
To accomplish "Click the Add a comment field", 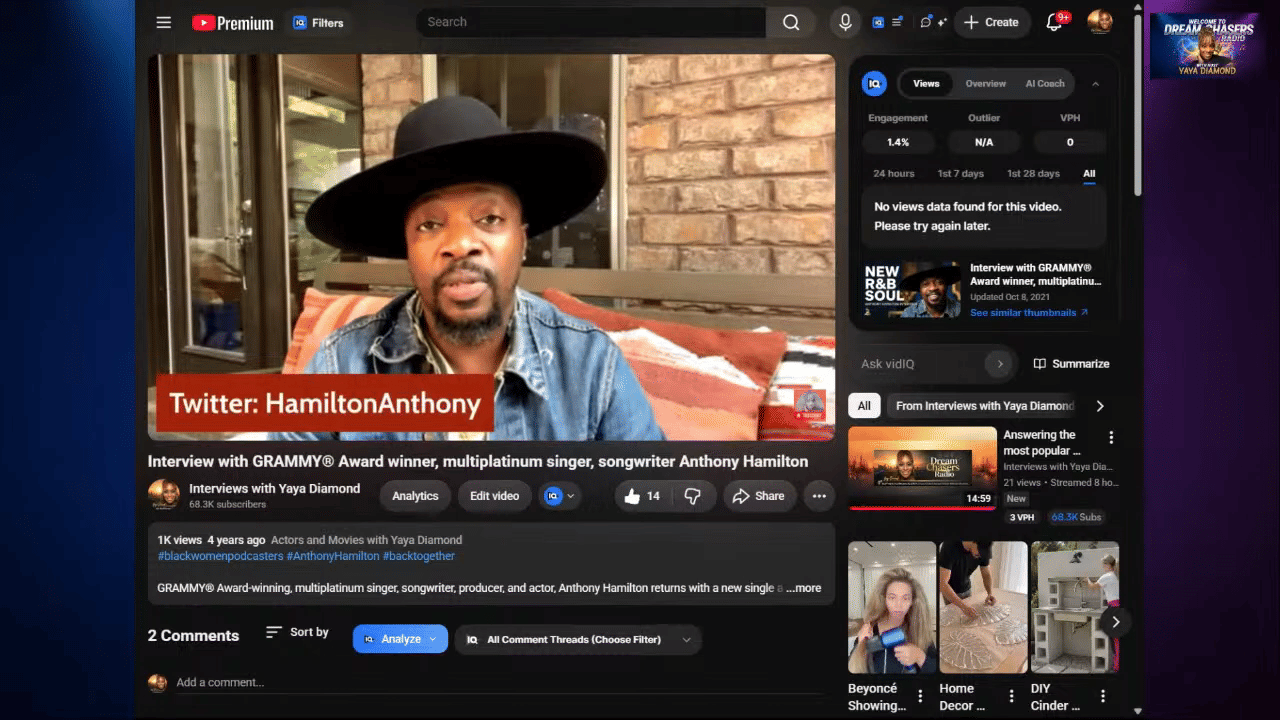I will tap(500, 683).
